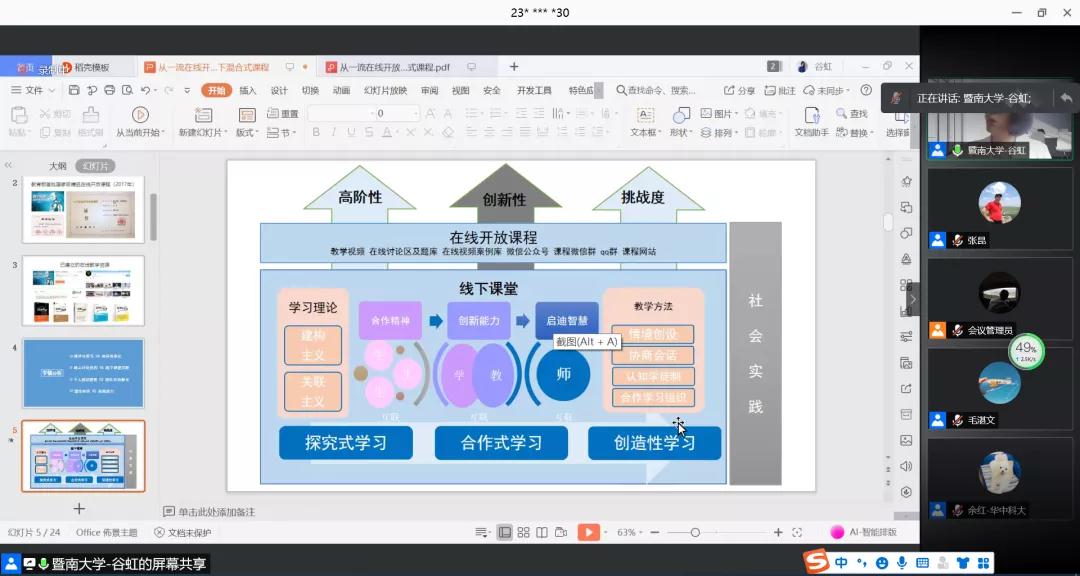Expand the 版式 (Layout) dropdown
The image size is (1080, 576).
coord(247,131)
